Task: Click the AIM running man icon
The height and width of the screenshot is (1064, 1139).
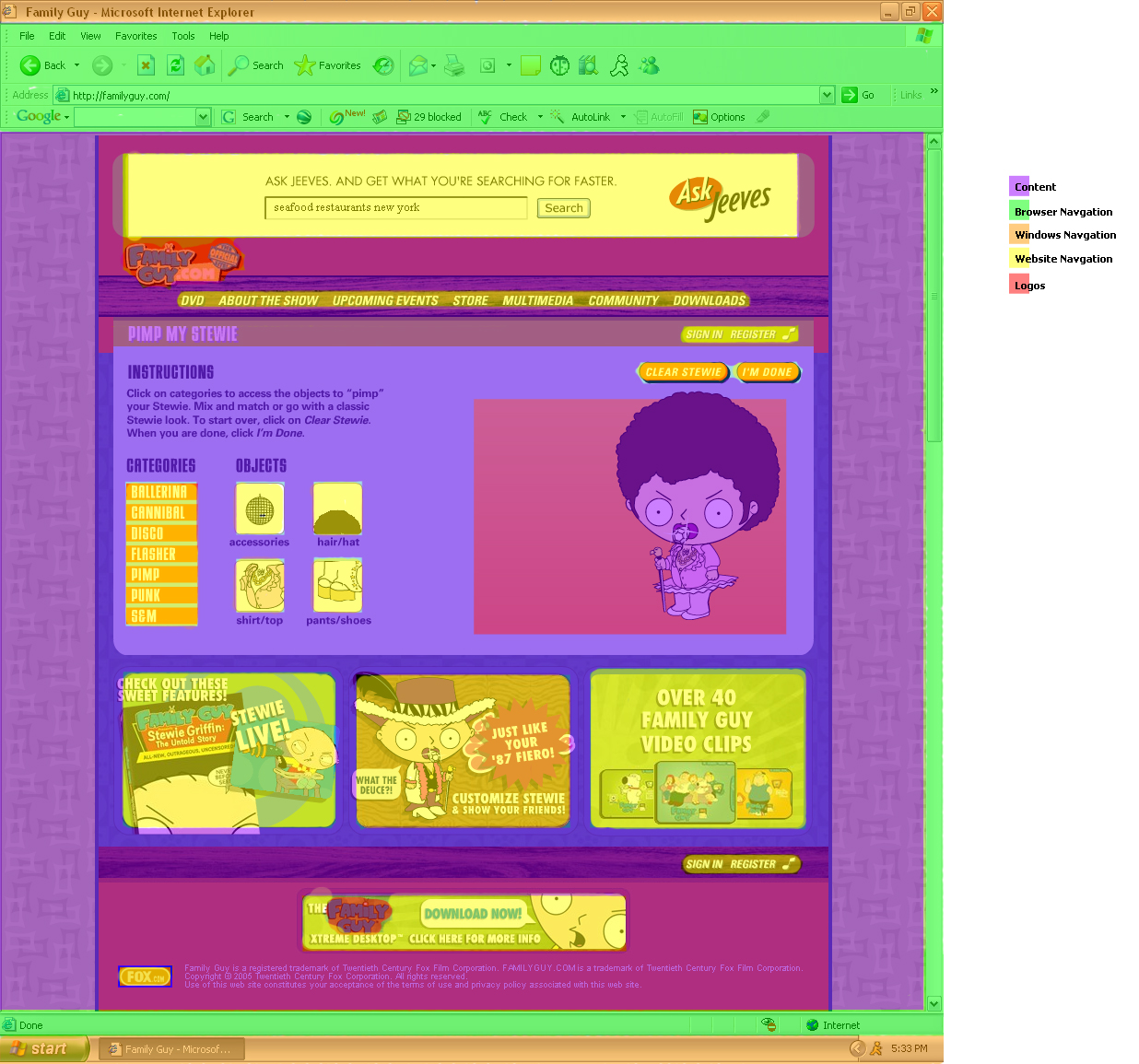Action: pos(619,65)
